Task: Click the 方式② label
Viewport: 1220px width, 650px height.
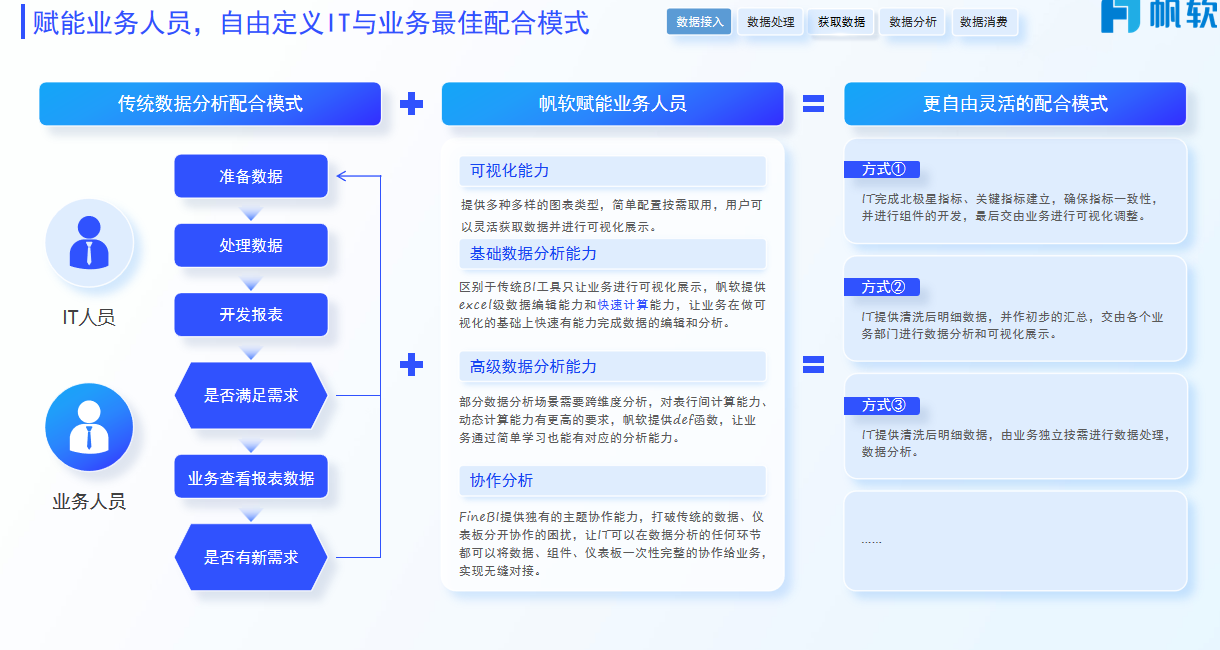Action: (x=882, y=287)
